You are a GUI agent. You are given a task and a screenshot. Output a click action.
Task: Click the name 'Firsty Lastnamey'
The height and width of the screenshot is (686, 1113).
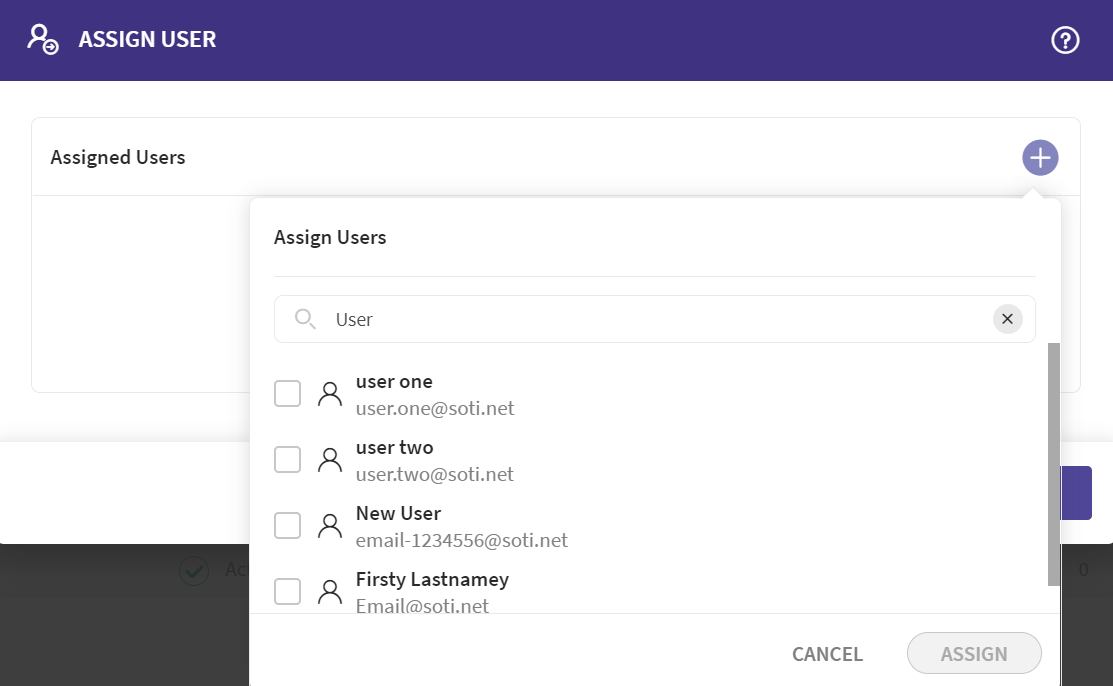432,579
